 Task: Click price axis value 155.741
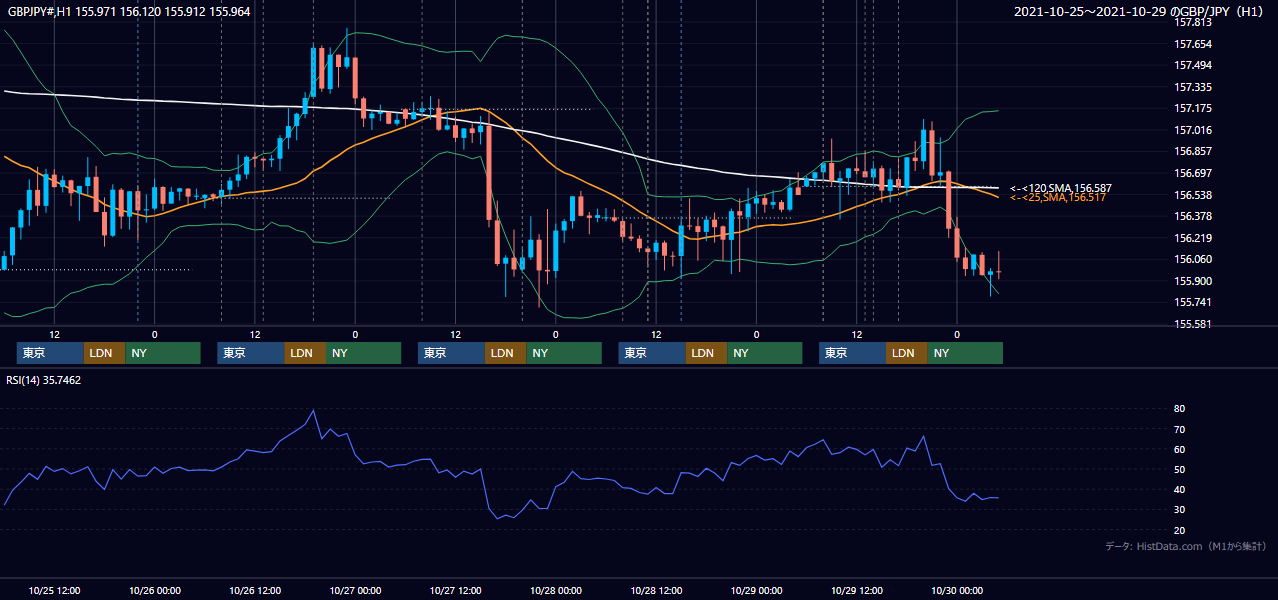tap(1193, 302)
